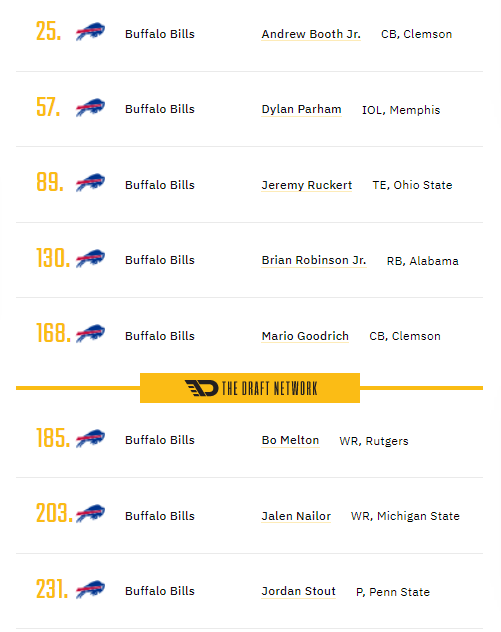Select Bills logo on pick 89 row
The height and width of the screenshot is (632, 501).
90,183
